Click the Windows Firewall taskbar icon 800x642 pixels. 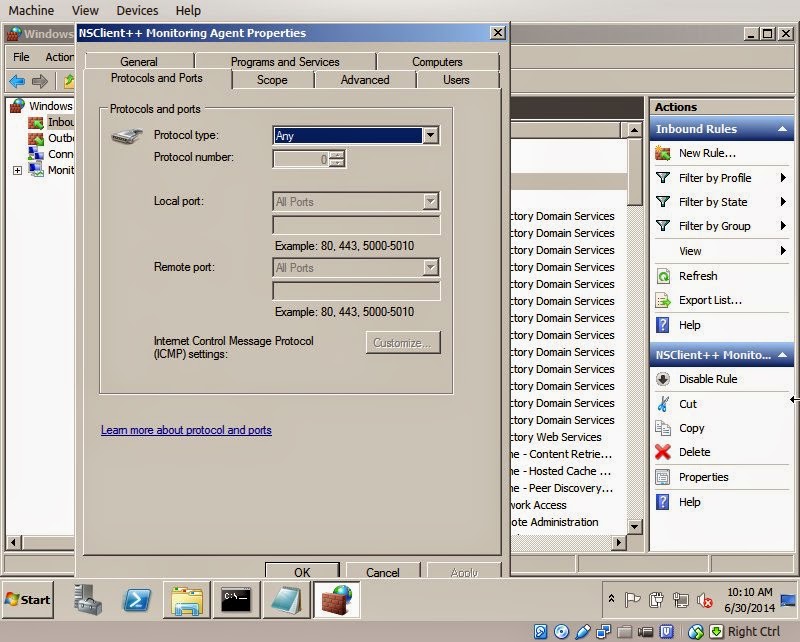point(337,600)
